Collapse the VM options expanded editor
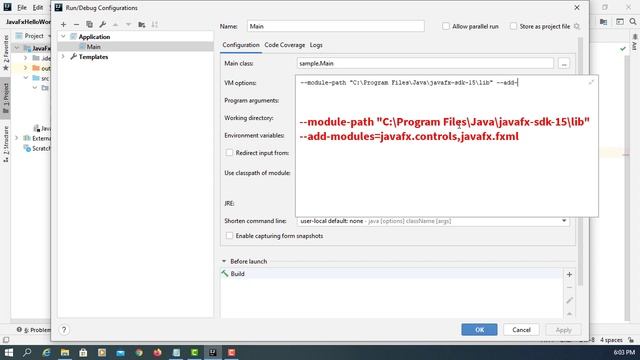The width and height of the screenshot is (640, 360). (591, 82)
